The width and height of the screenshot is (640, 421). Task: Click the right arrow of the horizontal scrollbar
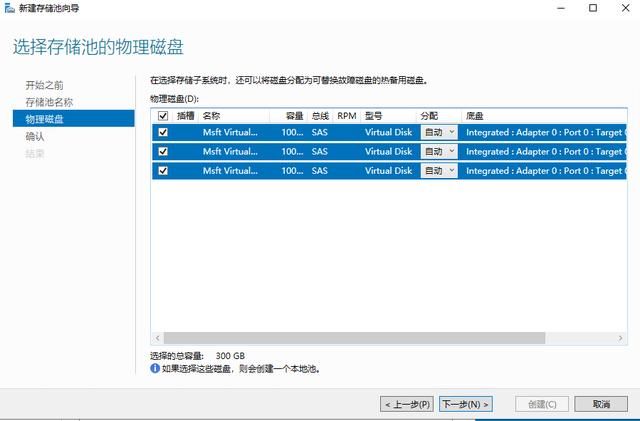pos(622,338)
